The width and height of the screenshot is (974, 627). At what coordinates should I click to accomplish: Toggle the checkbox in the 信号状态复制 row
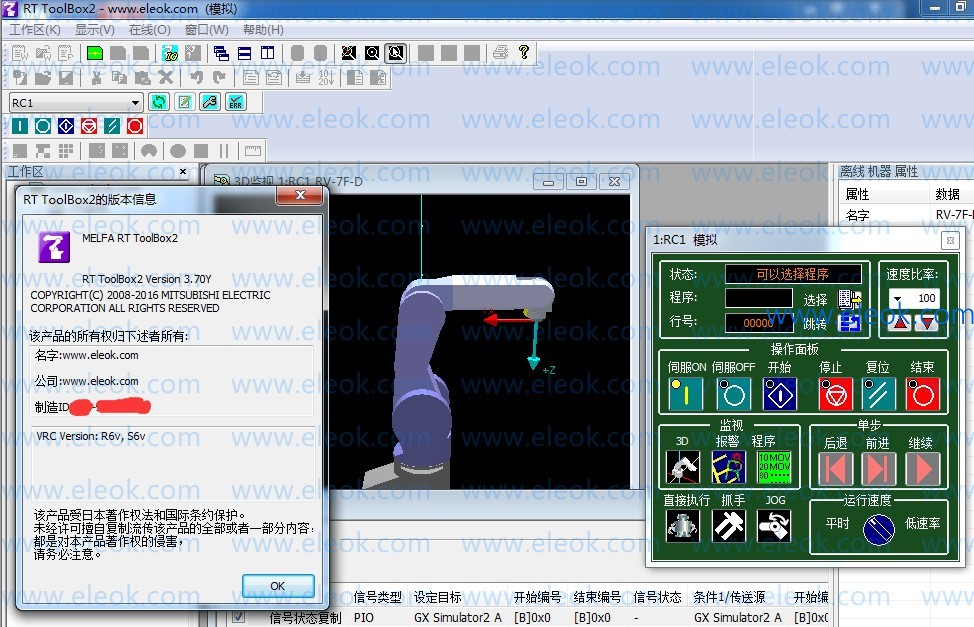click(x=238, y=617)
